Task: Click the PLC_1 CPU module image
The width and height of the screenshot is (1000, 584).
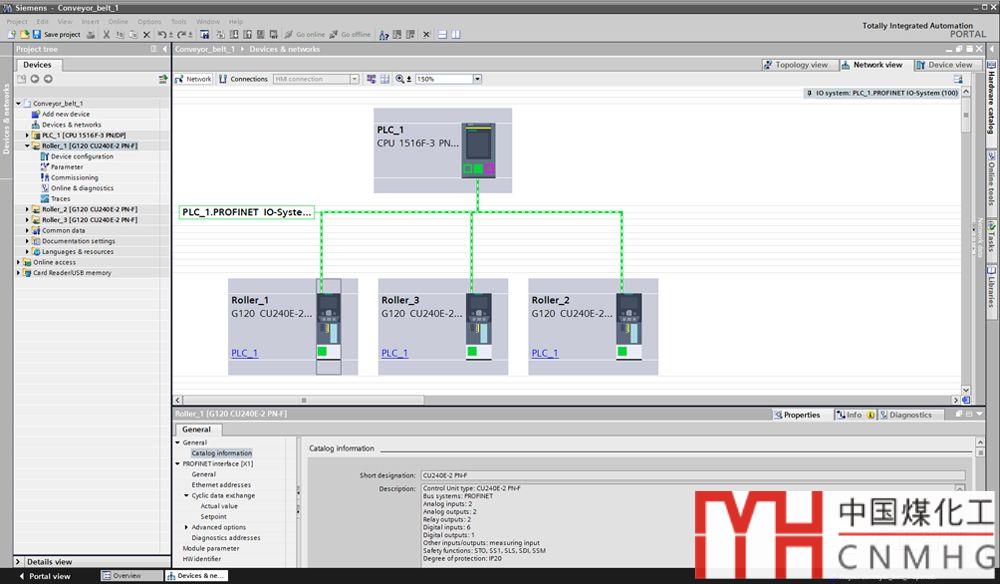Action: 477,150
